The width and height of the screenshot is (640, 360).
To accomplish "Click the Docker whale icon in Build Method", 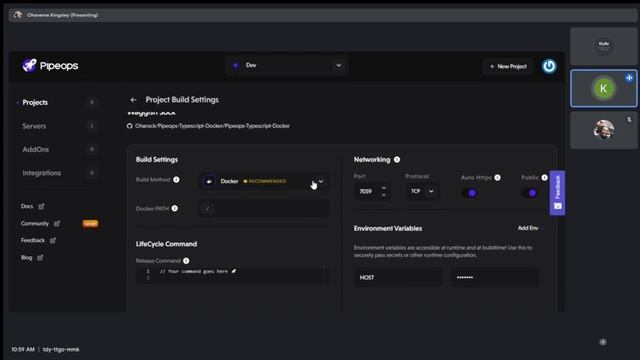I will coord(209,181).
